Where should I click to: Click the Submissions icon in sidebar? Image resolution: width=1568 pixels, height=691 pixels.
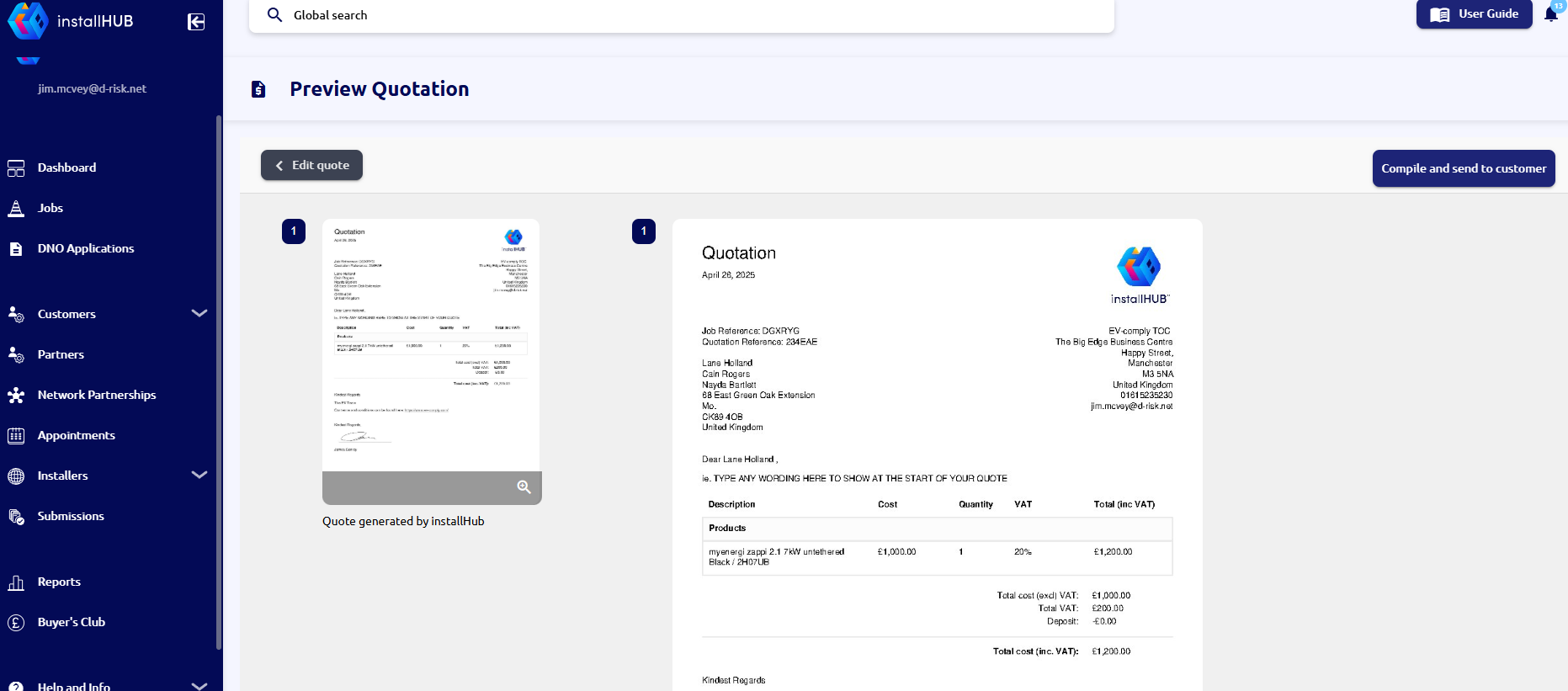coord(16,517)
